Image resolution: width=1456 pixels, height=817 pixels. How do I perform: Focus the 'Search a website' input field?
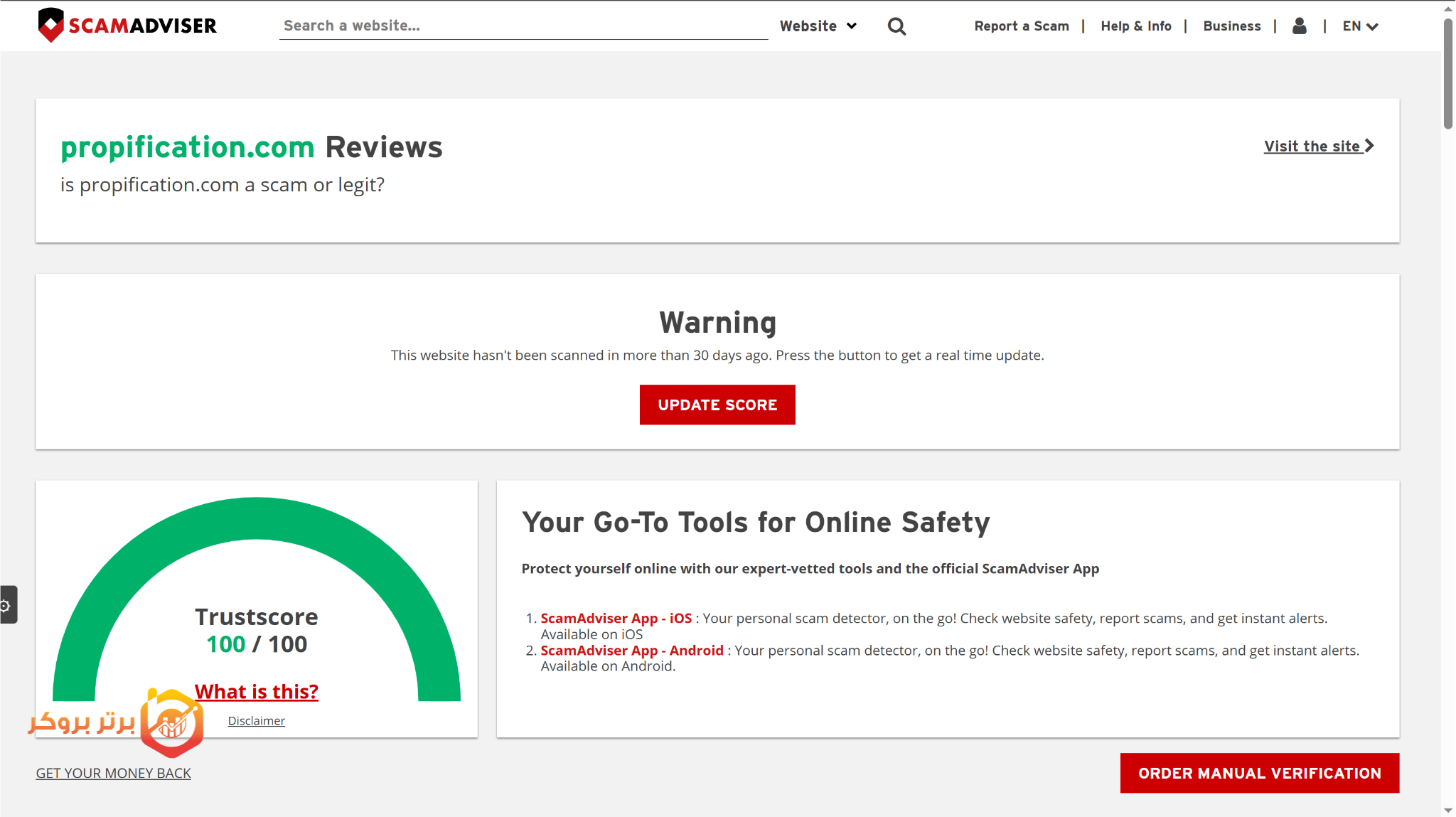pyautogui.click(x=524, y=26)
